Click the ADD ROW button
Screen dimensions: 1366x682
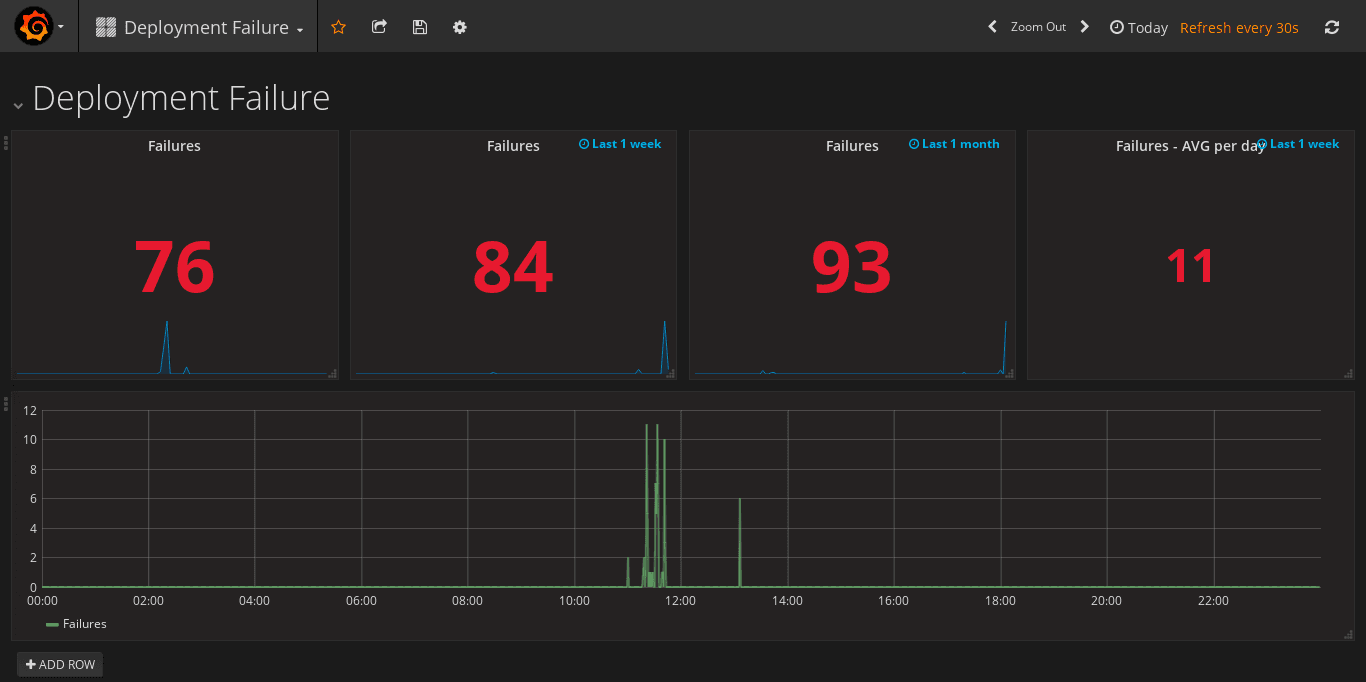coord(59,664)
